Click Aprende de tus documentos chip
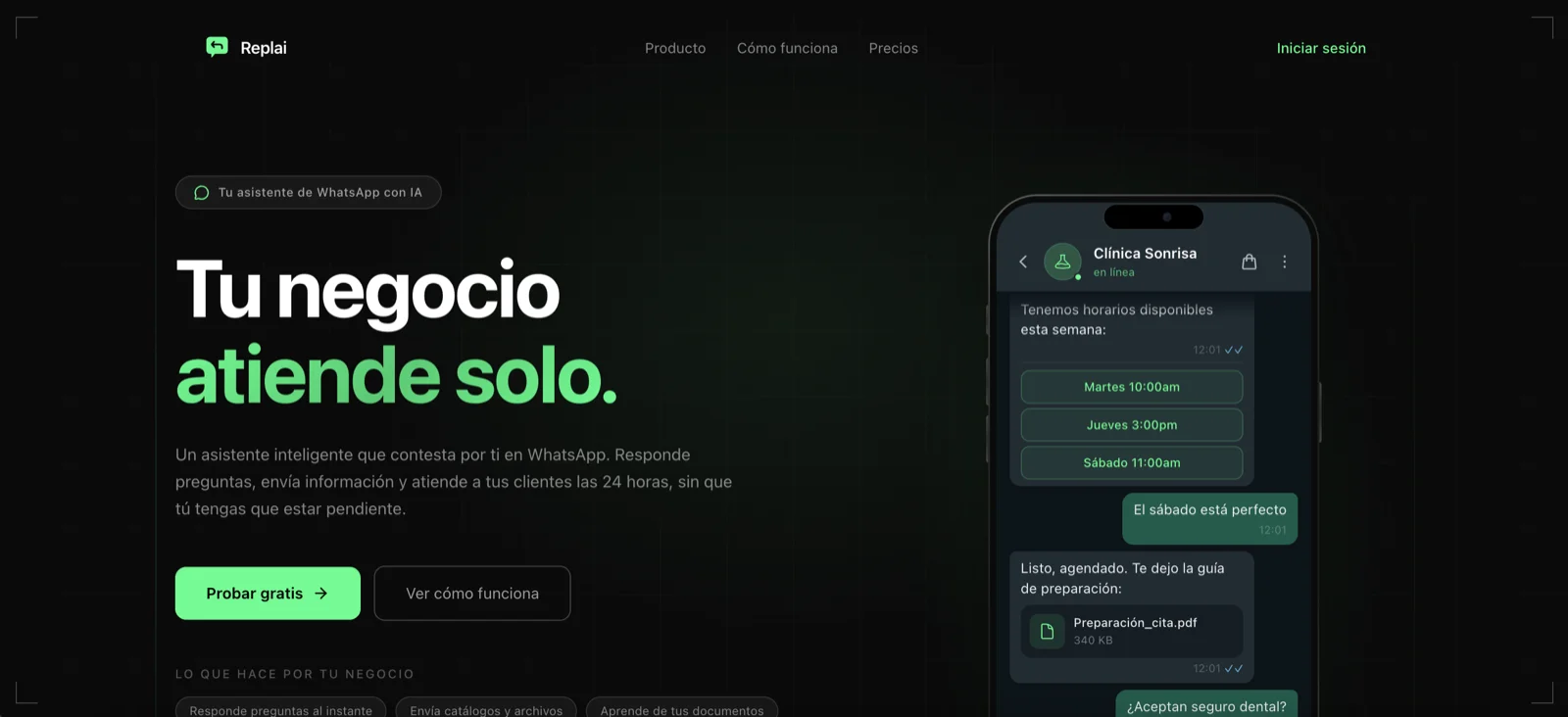 (682, 708)
